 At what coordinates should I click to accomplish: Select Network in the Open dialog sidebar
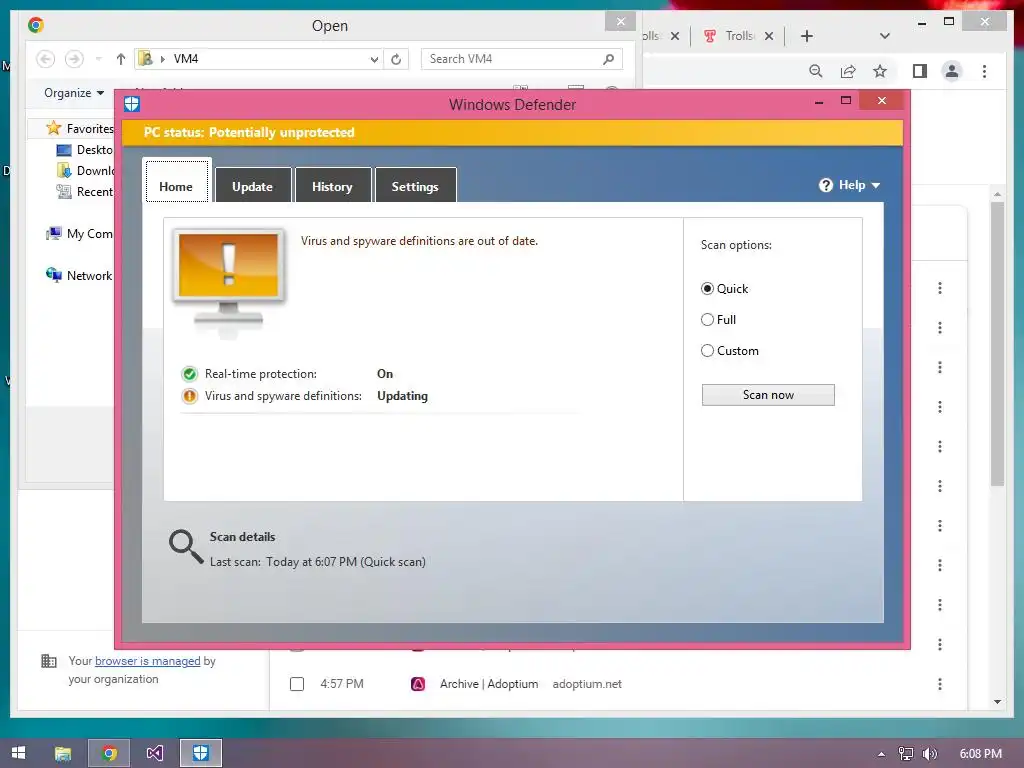[x=79, y=276]
